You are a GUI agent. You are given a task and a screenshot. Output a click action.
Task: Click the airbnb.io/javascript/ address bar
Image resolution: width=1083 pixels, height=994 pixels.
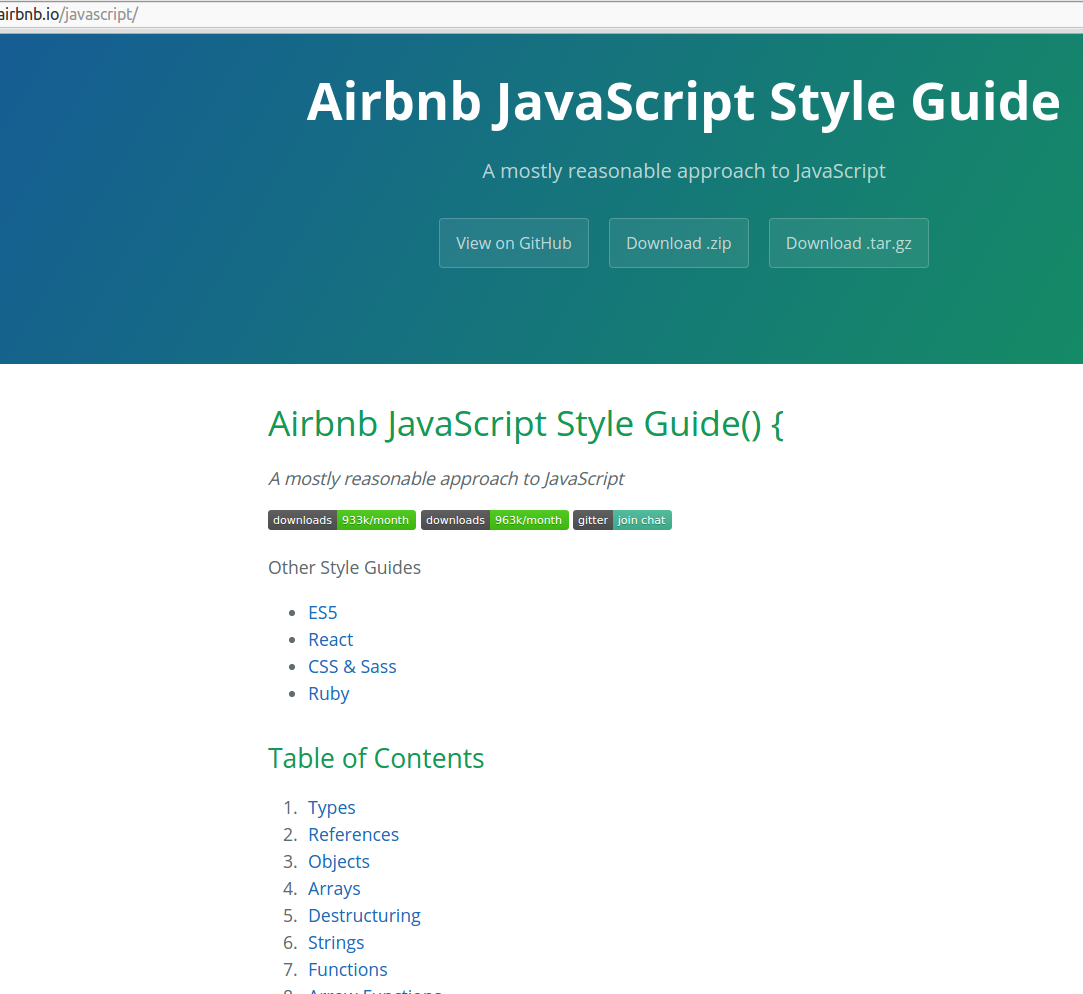[542, 15]
